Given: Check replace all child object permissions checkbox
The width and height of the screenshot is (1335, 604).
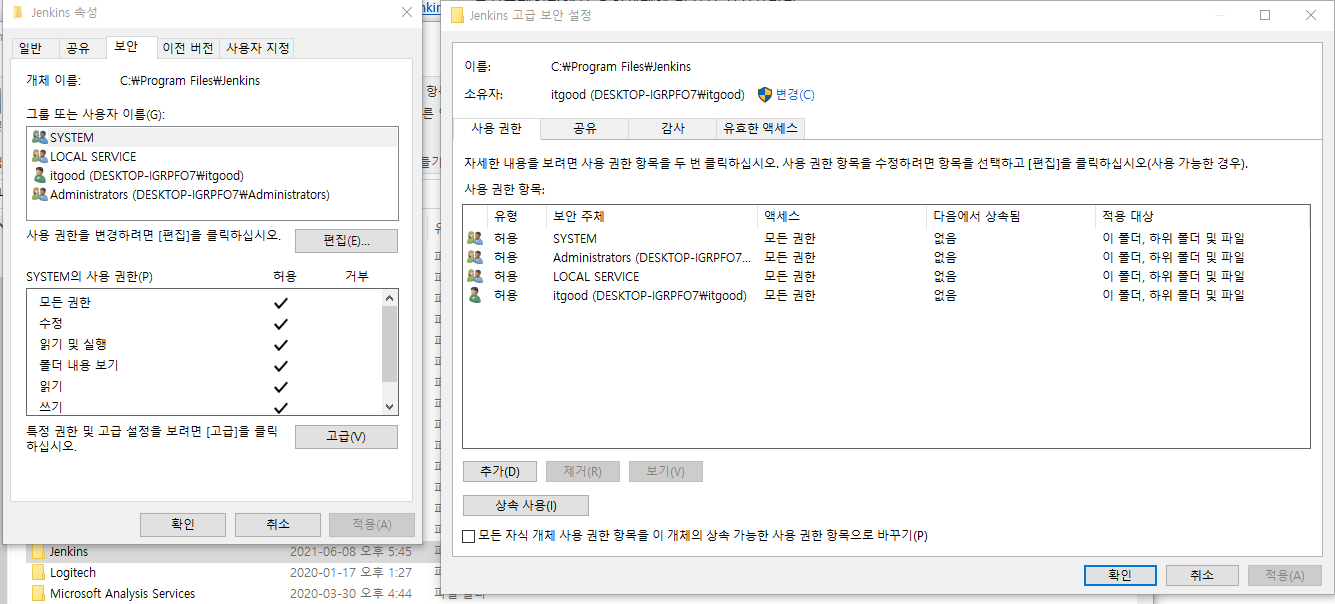Looking at the screenshot, I should 469,536.
